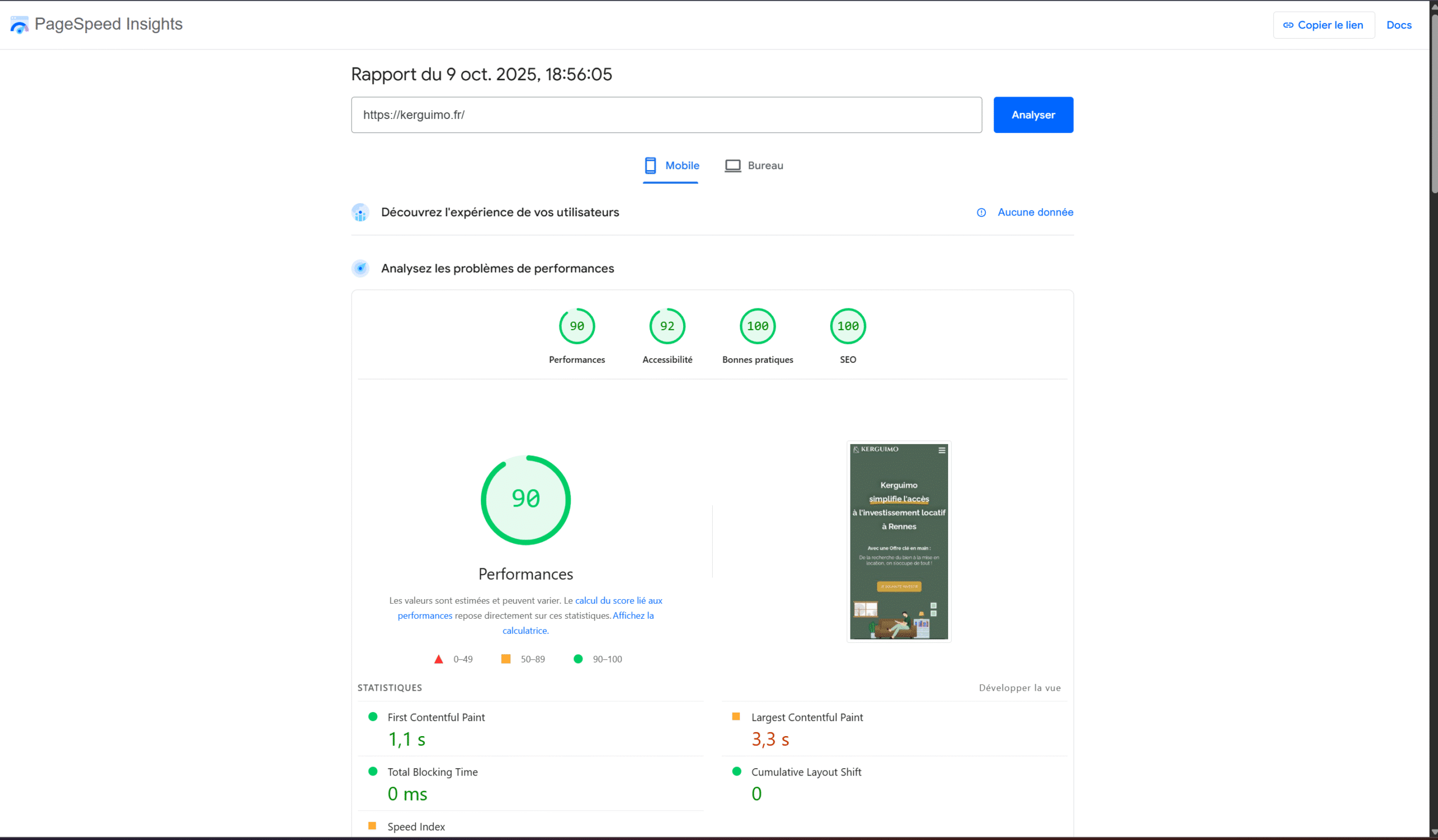Select the Bonnes pratiques score gauge
The image size is (1438, 840).
point(757,326)
